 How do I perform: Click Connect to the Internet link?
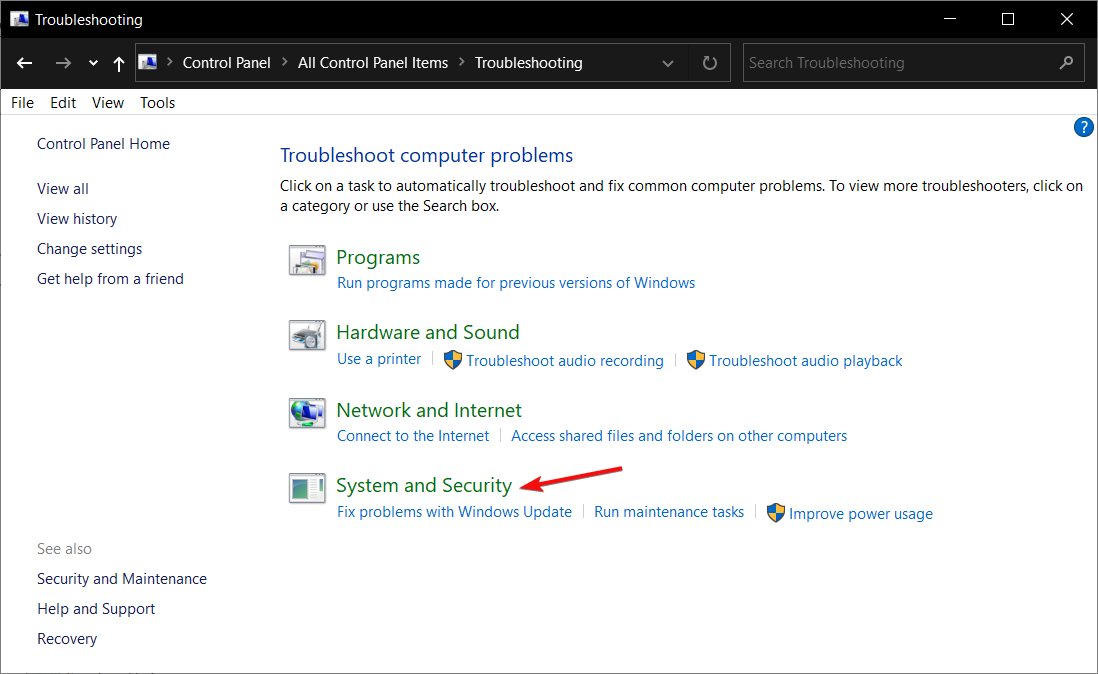pos(413,436)
